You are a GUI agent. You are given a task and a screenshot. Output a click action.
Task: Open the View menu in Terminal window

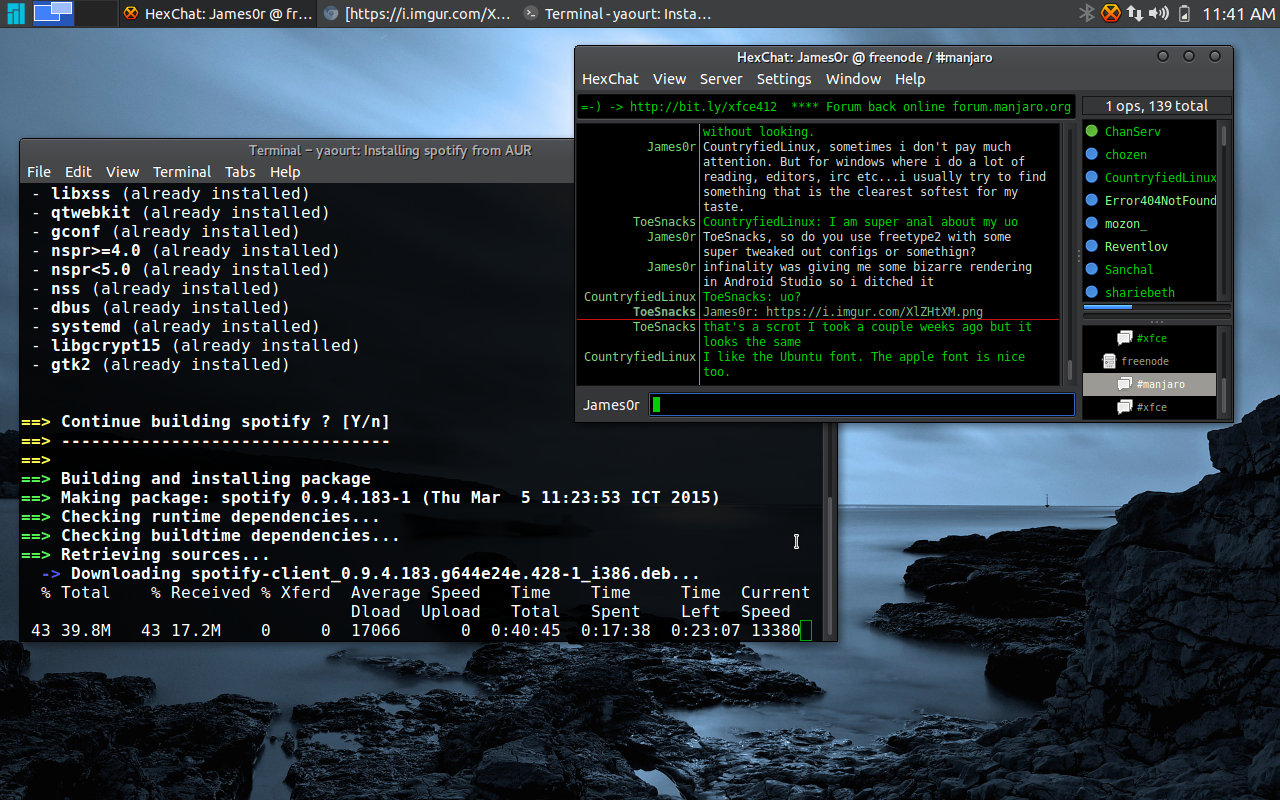click(x=123, y=172)
